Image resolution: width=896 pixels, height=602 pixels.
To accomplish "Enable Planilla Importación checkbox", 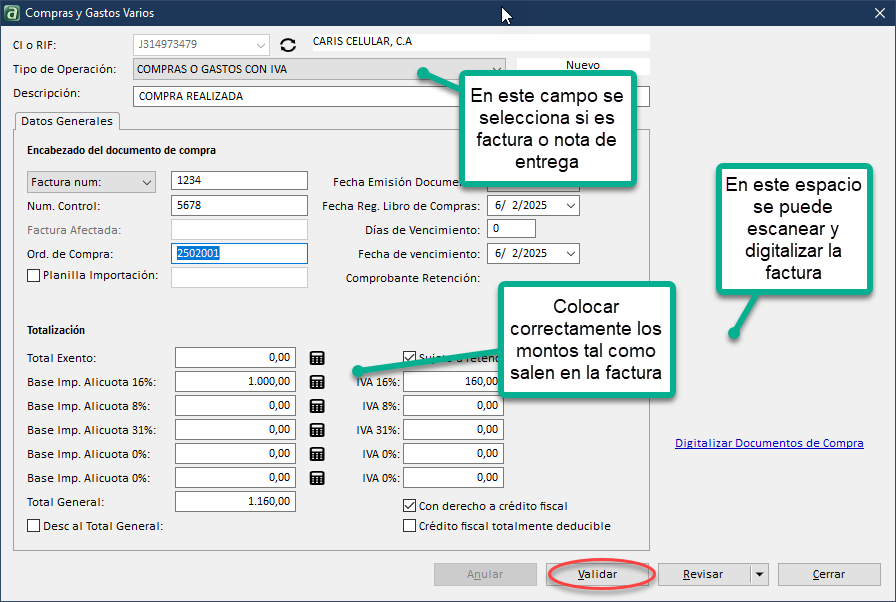I will tap(33, 276).
